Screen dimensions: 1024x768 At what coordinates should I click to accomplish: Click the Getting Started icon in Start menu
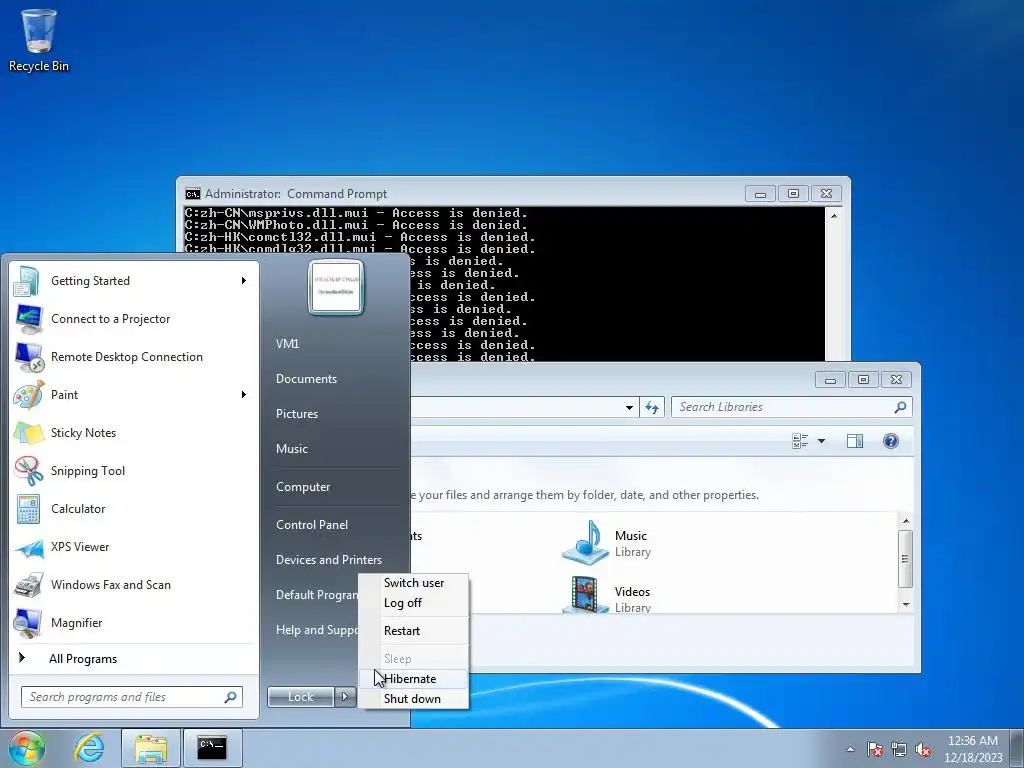coord(27,281)
